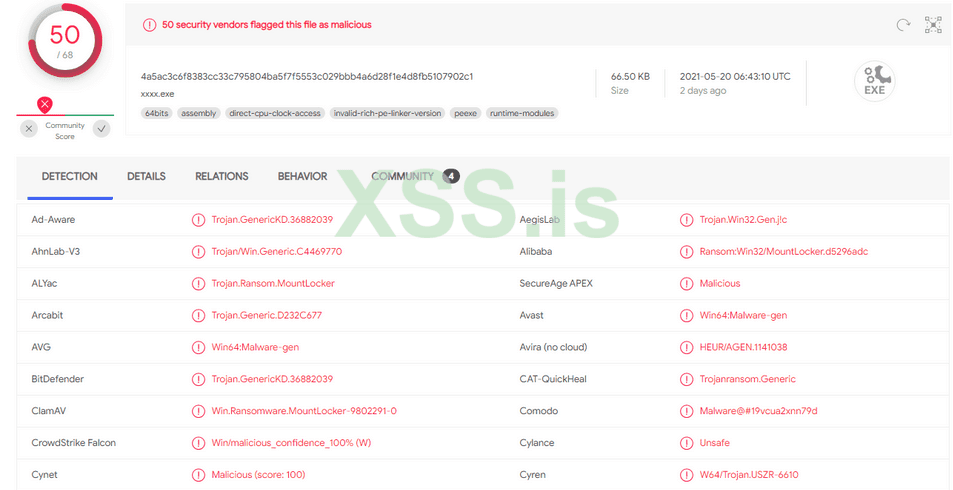Click alert icon in Avast row
Viewport: 953px width, 490px height.
[686, 316]
